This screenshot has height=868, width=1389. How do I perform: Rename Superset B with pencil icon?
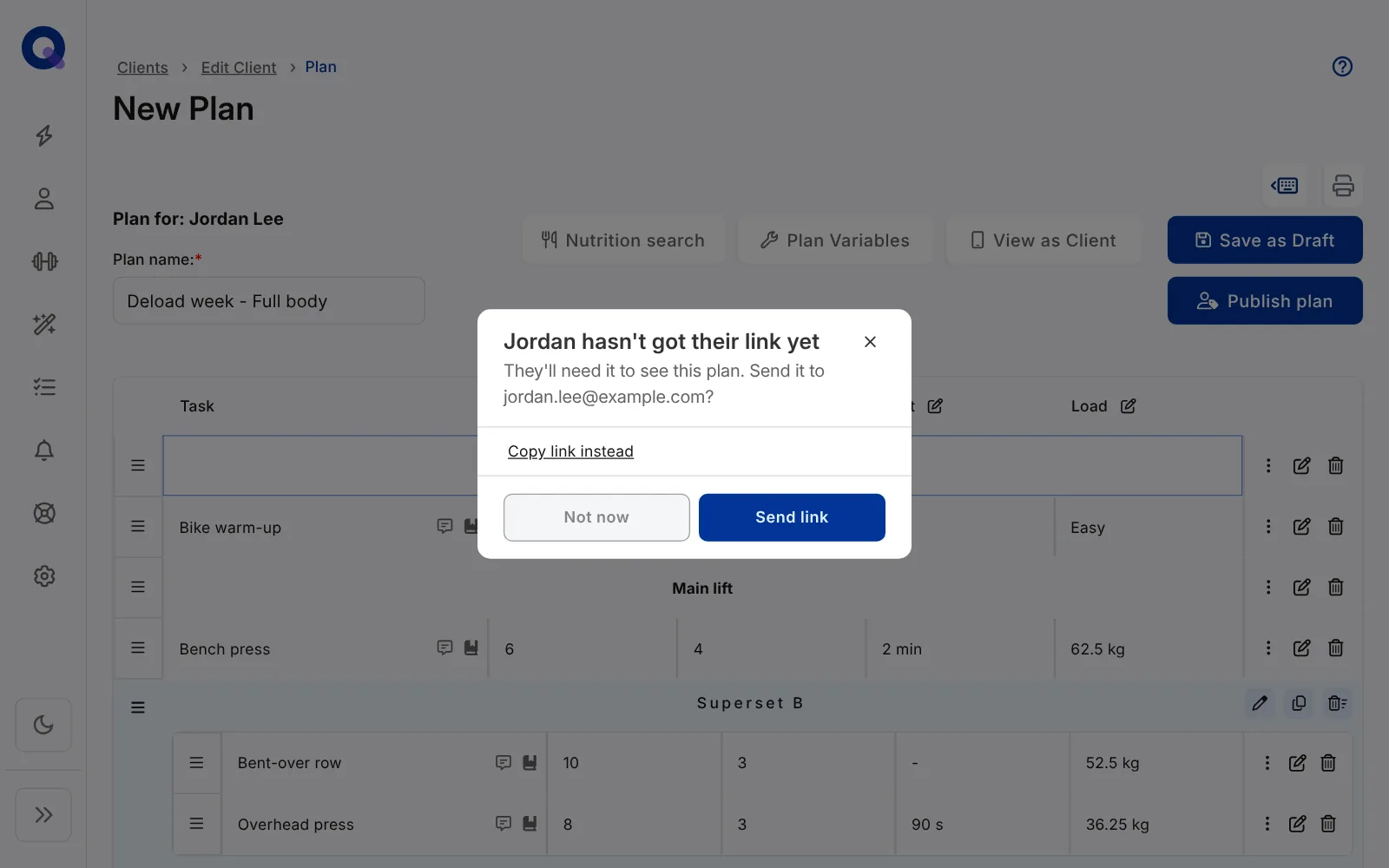point(1260,704)
